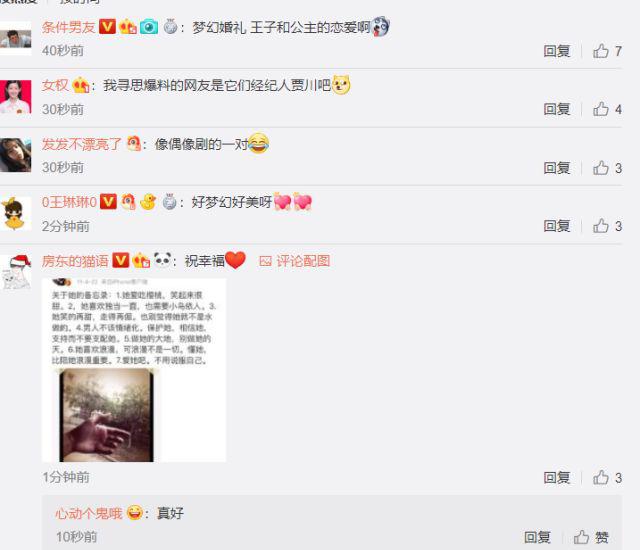Reply to 女权's comment
Image resolution: width=640 pixels, height=550 pixels.
click(x=557, y=109)
